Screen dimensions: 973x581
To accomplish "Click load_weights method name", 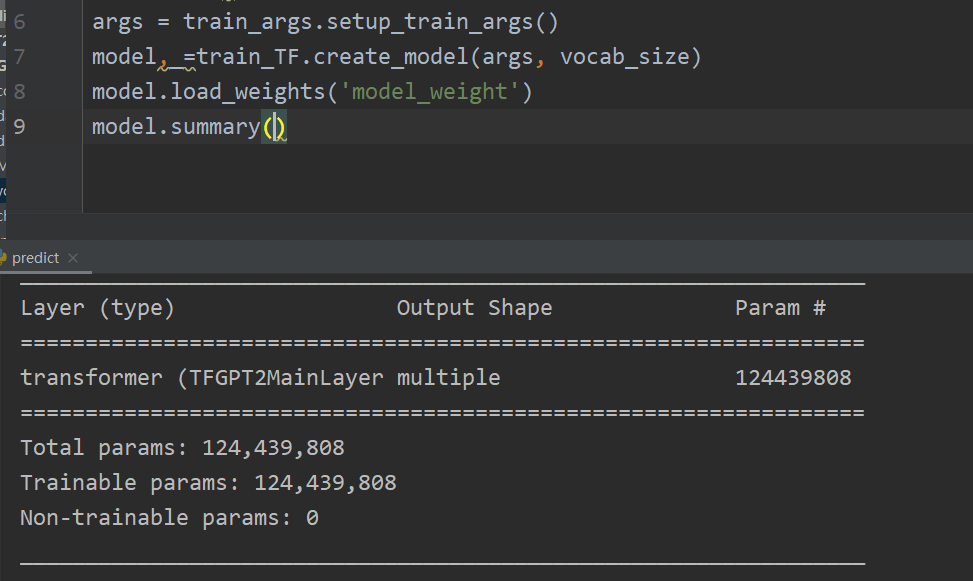I will click(x=248, y=92).
